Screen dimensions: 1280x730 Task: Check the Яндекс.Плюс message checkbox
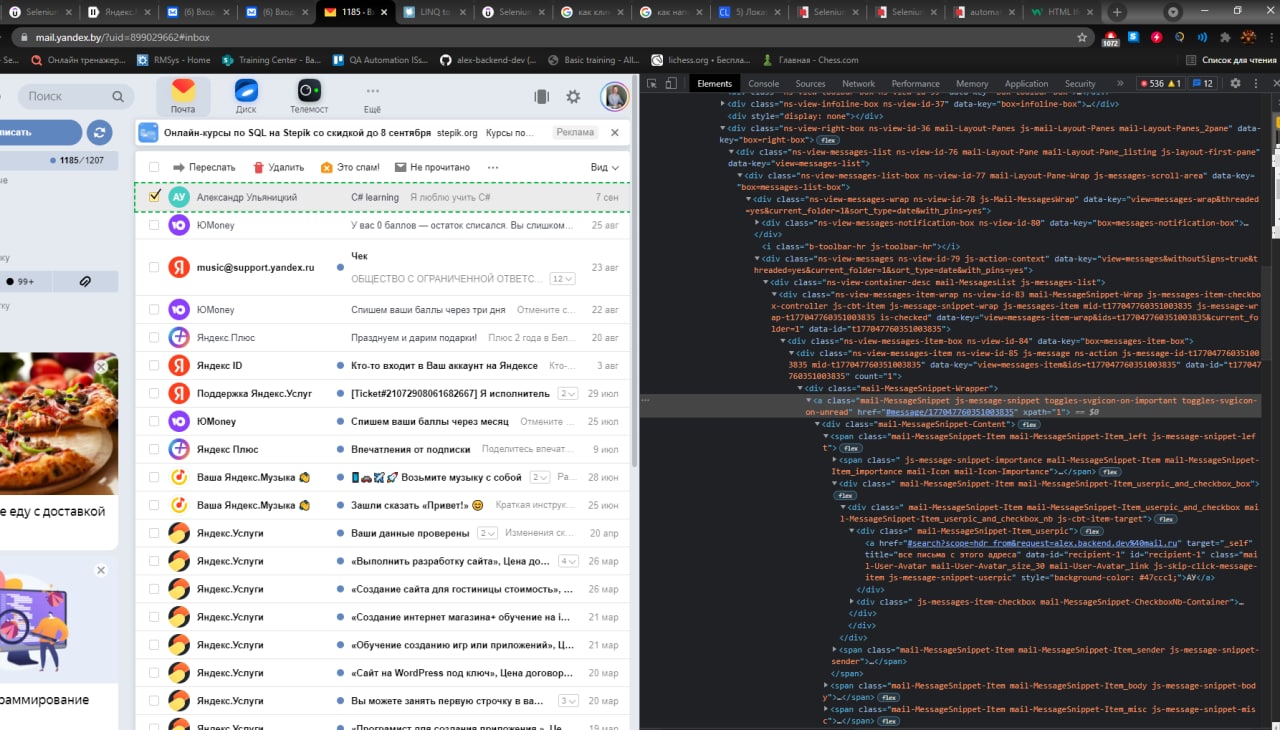tap(154, 337)
